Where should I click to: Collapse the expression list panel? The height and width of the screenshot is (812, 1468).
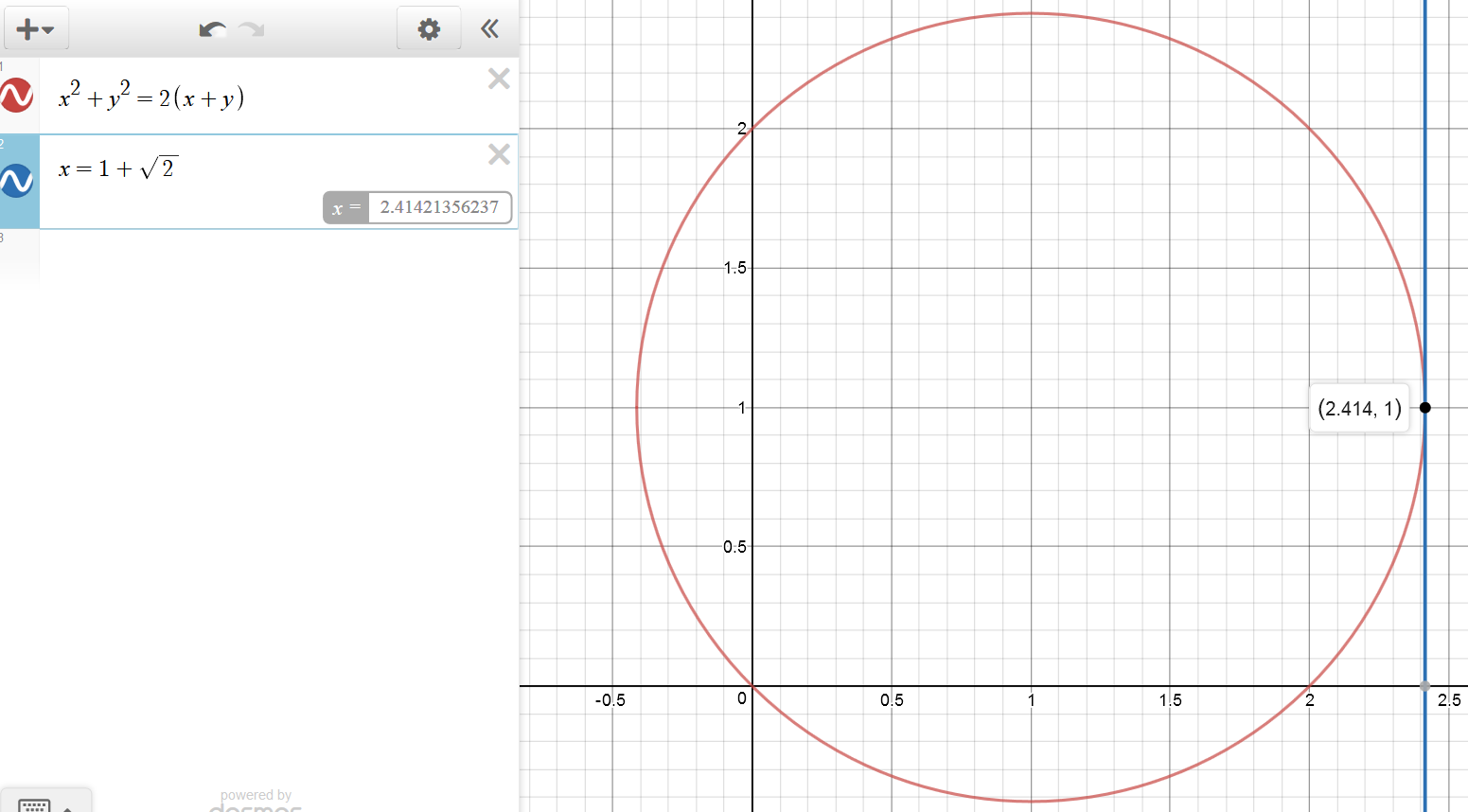489,29
